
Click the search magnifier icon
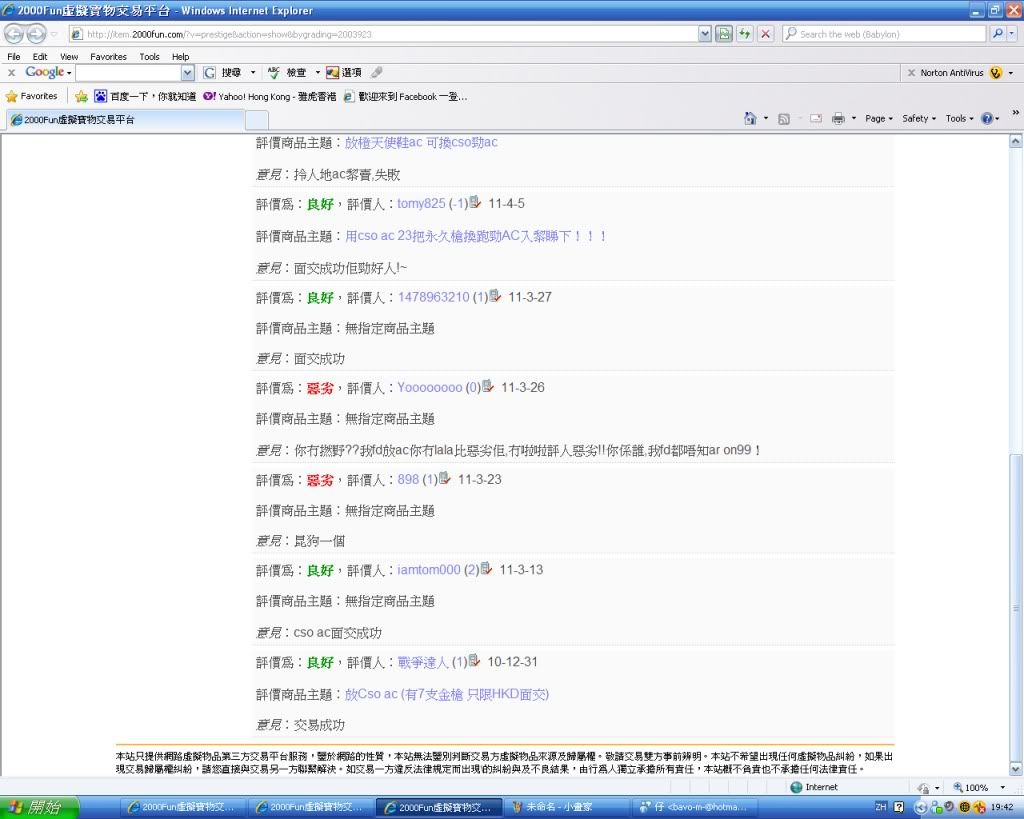coord(997,34)
